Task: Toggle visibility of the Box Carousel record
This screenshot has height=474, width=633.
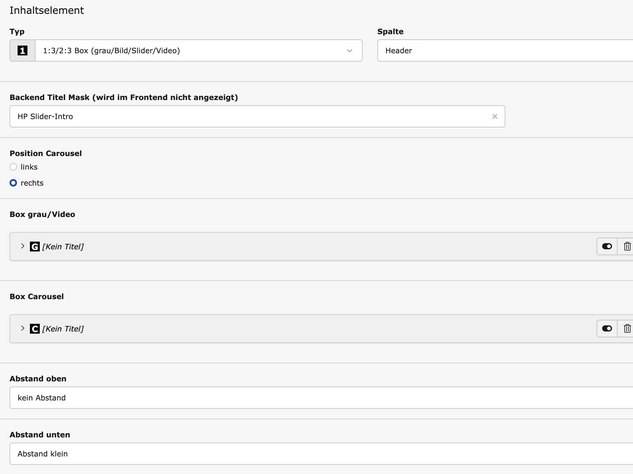Action: coord(607,329)
